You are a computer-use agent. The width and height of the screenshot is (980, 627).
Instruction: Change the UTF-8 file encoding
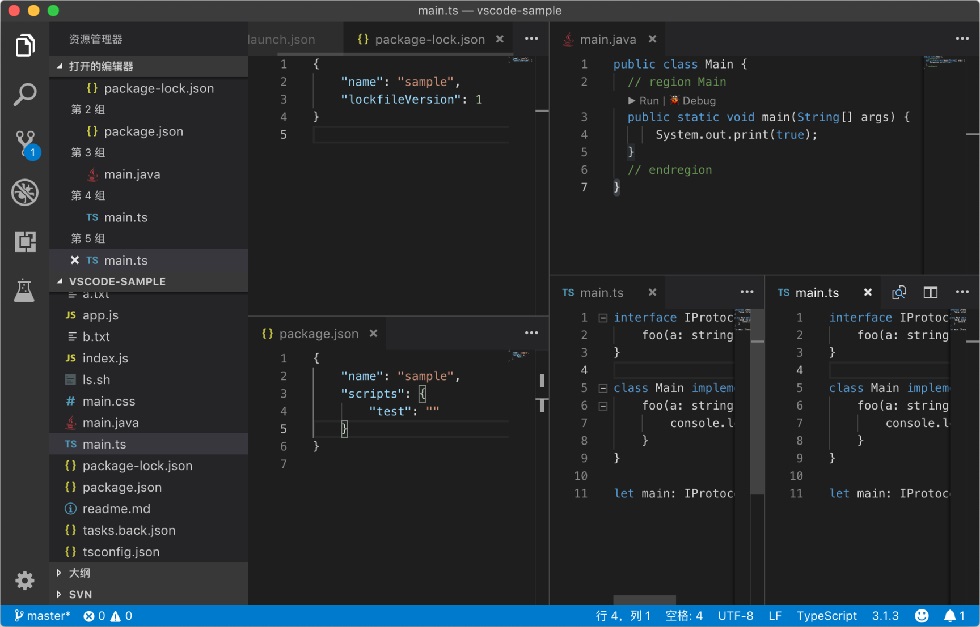tap(736, 616)
